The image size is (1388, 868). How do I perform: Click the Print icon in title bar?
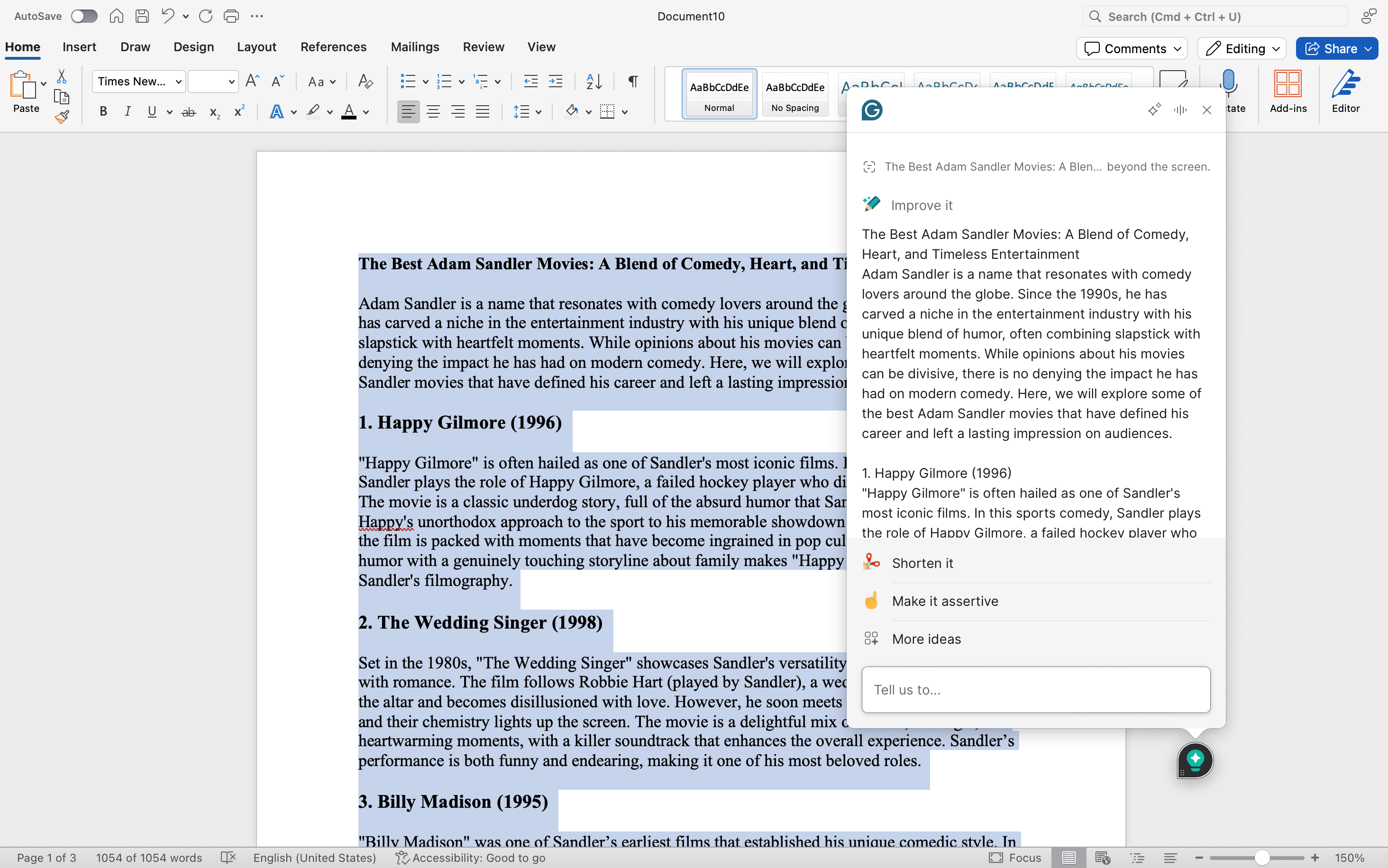pos(231,16)
